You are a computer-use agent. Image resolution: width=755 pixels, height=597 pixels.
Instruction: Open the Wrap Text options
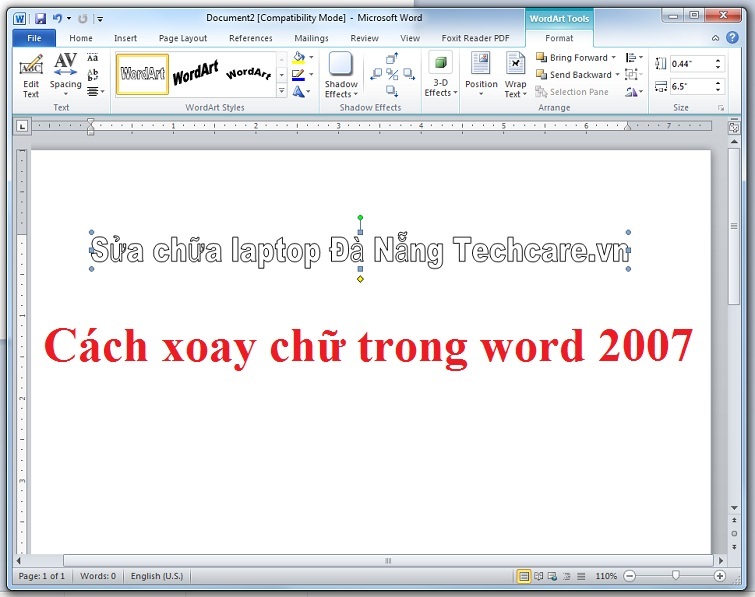click(515, 75)
